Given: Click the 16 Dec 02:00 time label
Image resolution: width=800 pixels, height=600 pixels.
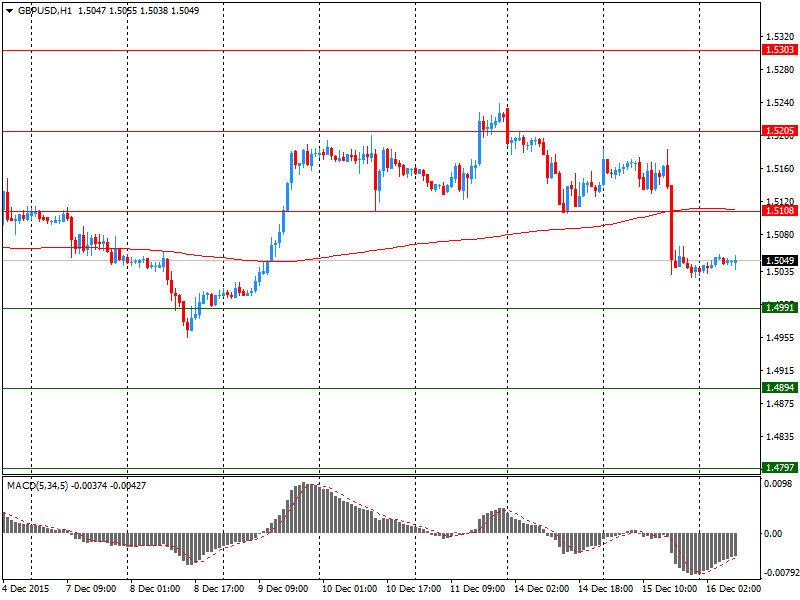Looking at the screenshot, I should point(733,589).
